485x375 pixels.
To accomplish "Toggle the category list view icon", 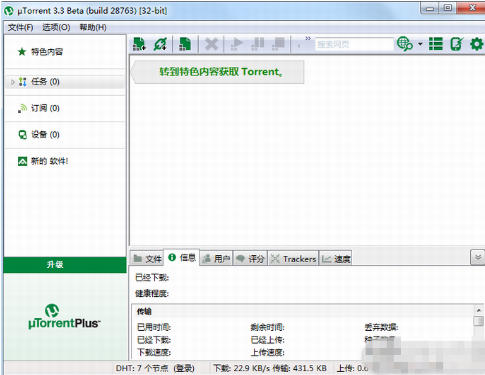I will 436,44.
